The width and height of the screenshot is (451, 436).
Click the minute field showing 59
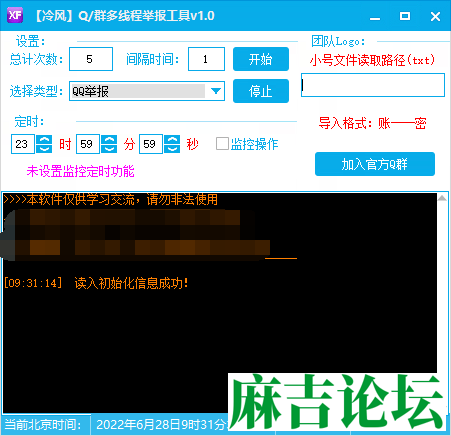88,144
